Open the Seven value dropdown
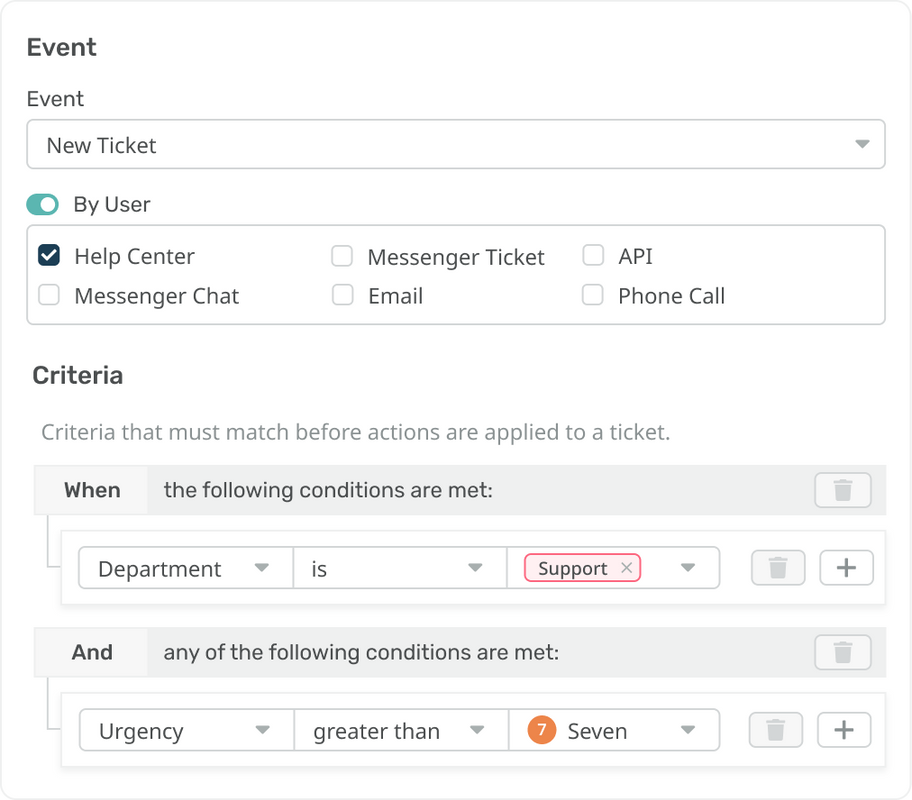912x800 pixels. pos(688,730)
